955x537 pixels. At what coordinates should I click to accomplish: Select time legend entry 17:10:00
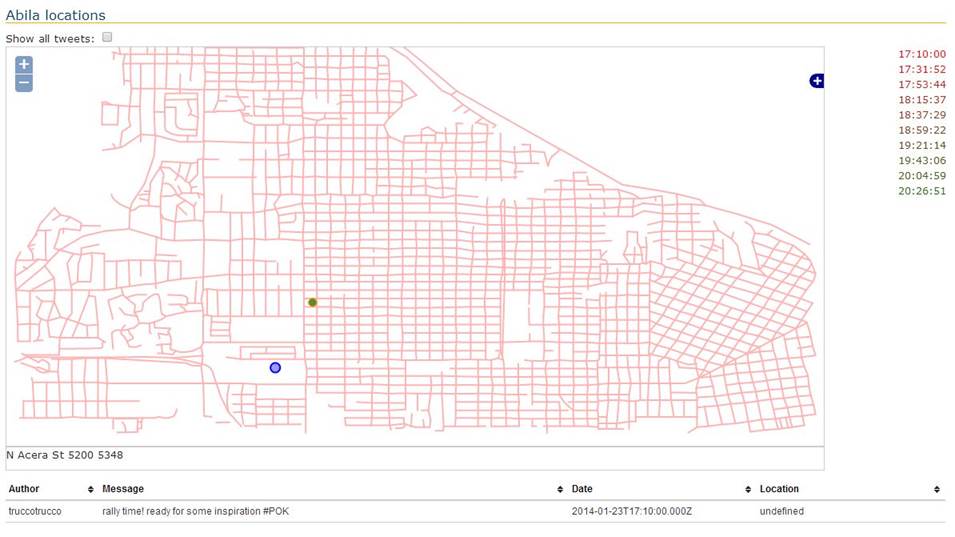(x=922, y=54)
